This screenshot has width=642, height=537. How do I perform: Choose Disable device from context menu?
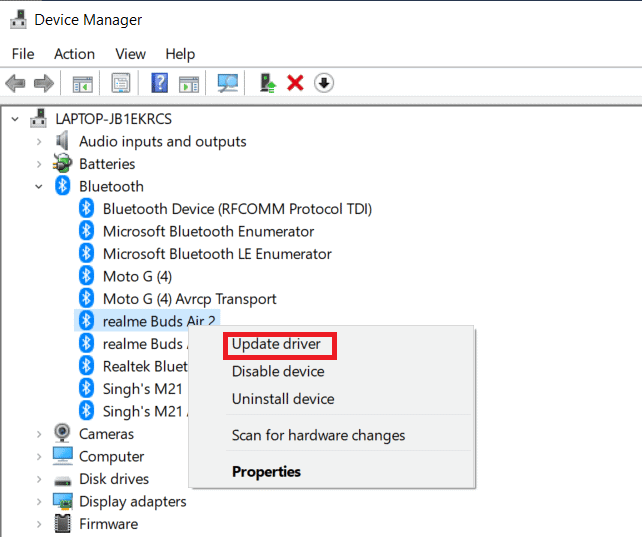click(278, 371)
